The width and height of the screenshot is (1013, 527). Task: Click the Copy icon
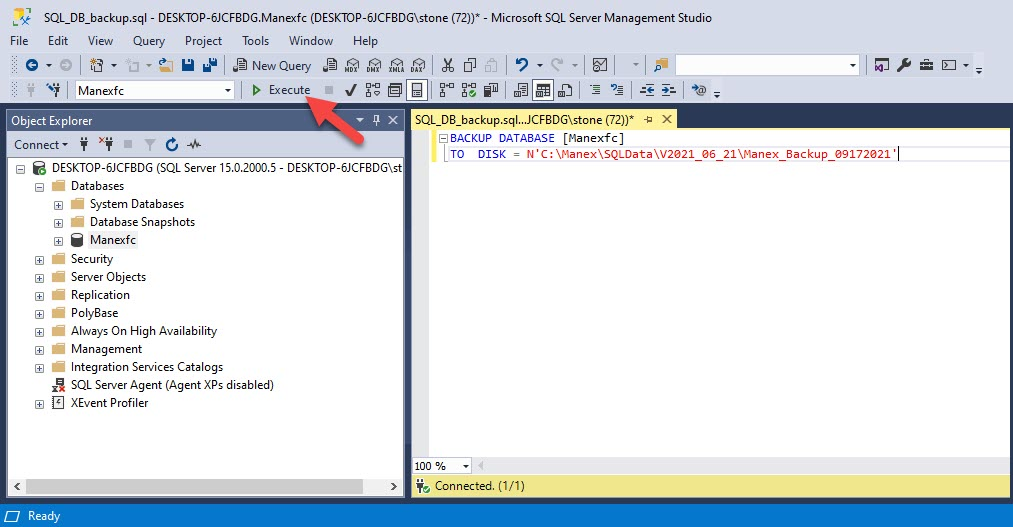point(470,65)
